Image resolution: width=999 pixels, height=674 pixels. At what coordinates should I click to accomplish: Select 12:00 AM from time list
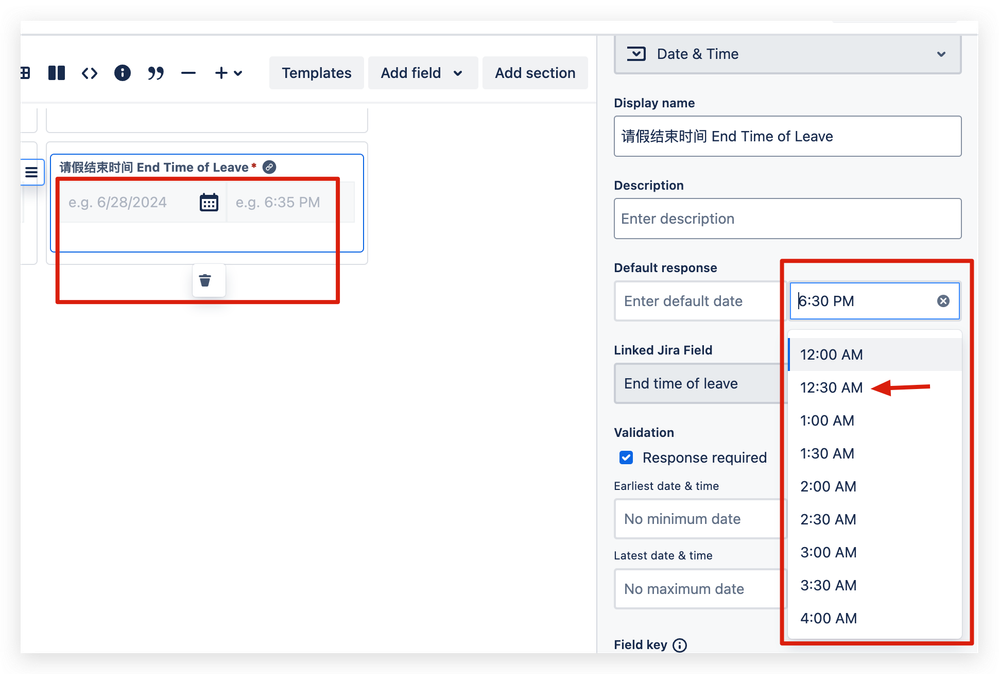[875, 355]
